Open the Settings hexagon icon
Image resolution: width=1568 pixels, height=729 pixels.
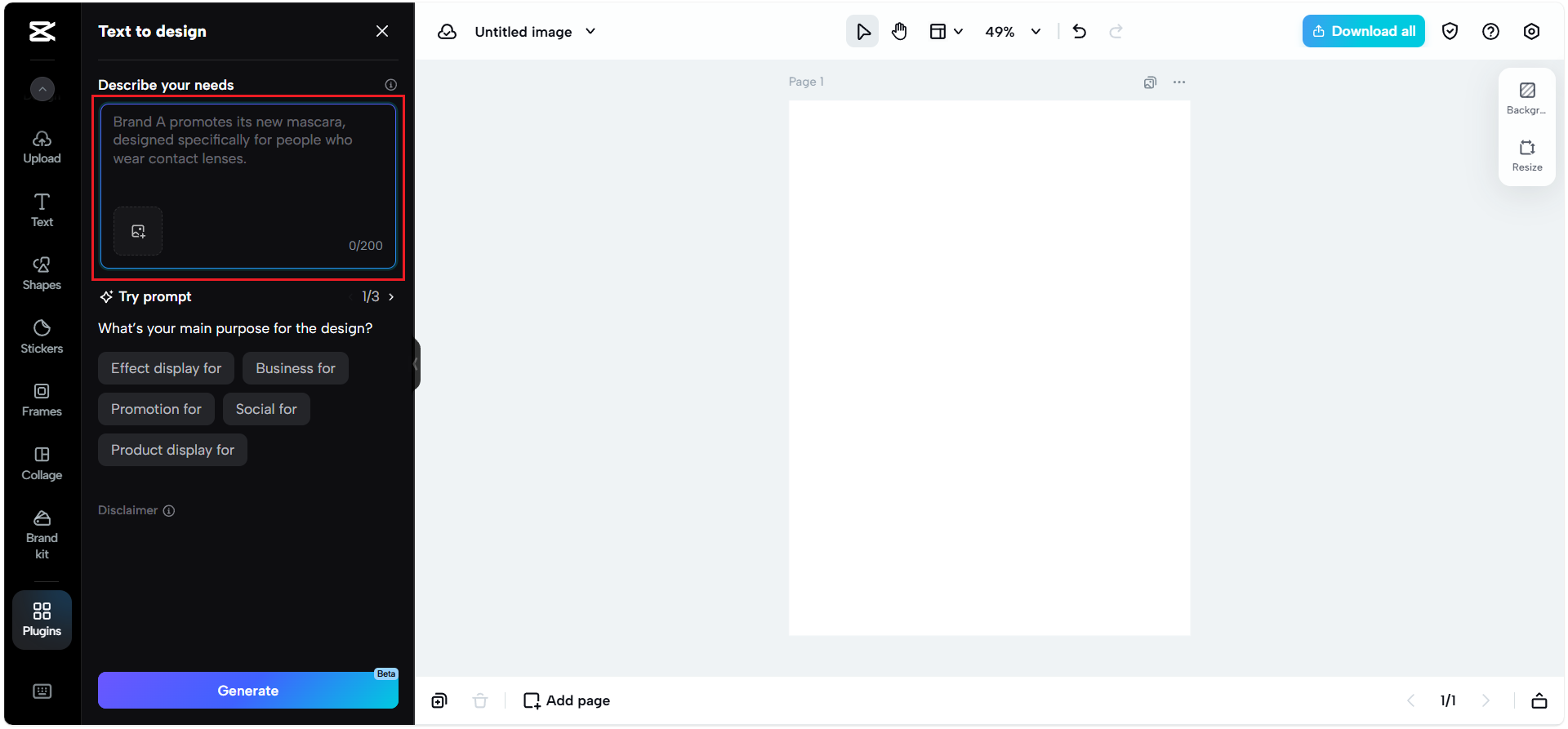pos(1532,31)
